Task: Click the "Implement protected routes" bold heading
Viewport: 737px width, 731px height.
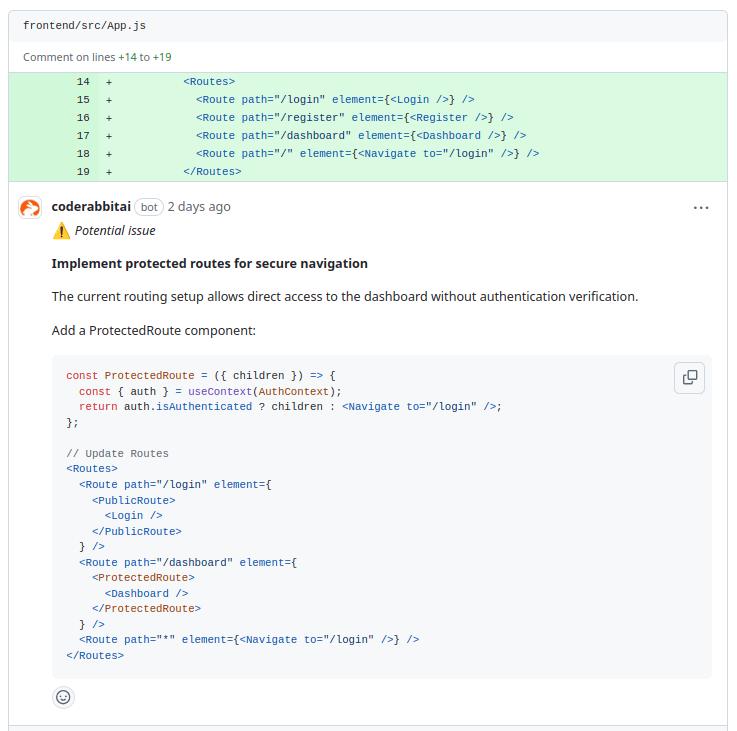Action: tap(210, 264)
